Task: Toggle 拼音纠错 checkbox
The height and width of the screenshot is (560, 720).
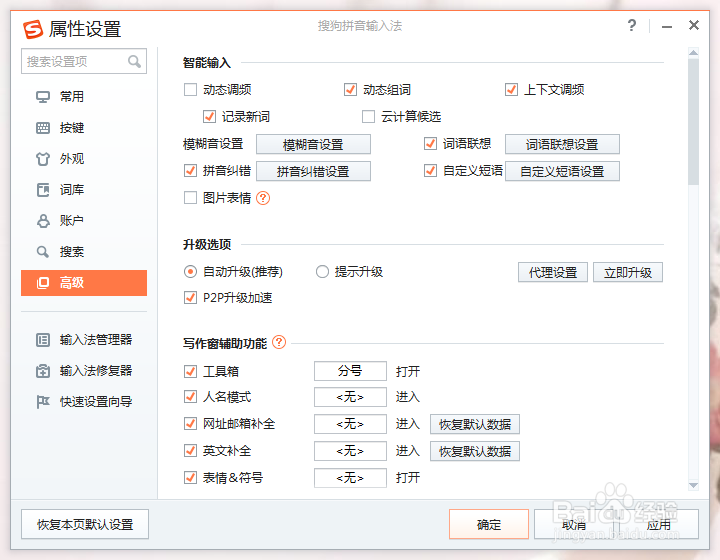Action: coord(190,171)
